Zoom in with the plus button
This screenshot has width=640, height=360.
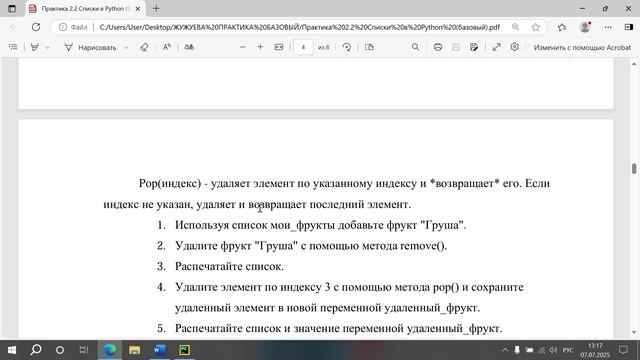coord(260,47)
